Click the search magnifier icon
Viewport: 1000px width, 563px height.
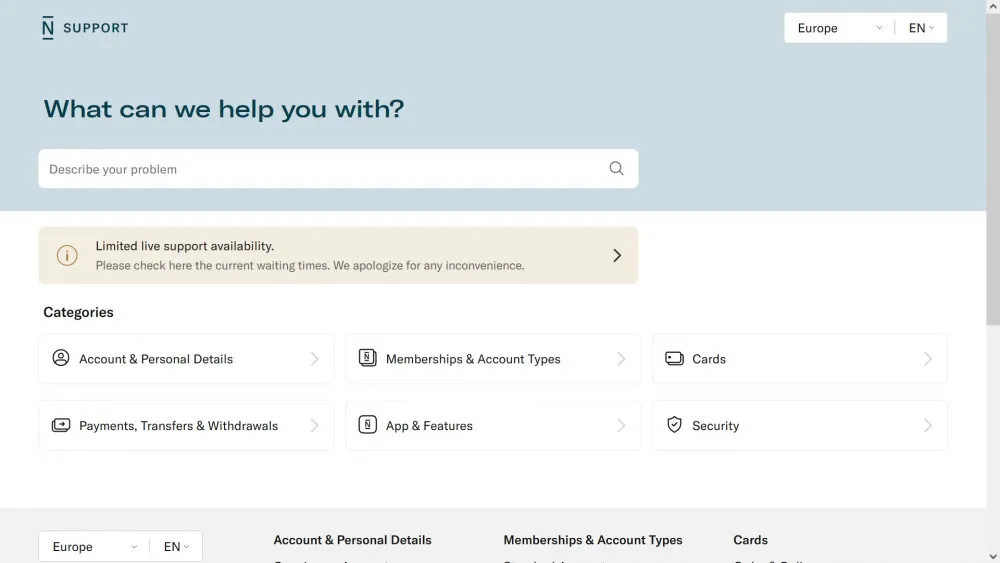[616, 168]
